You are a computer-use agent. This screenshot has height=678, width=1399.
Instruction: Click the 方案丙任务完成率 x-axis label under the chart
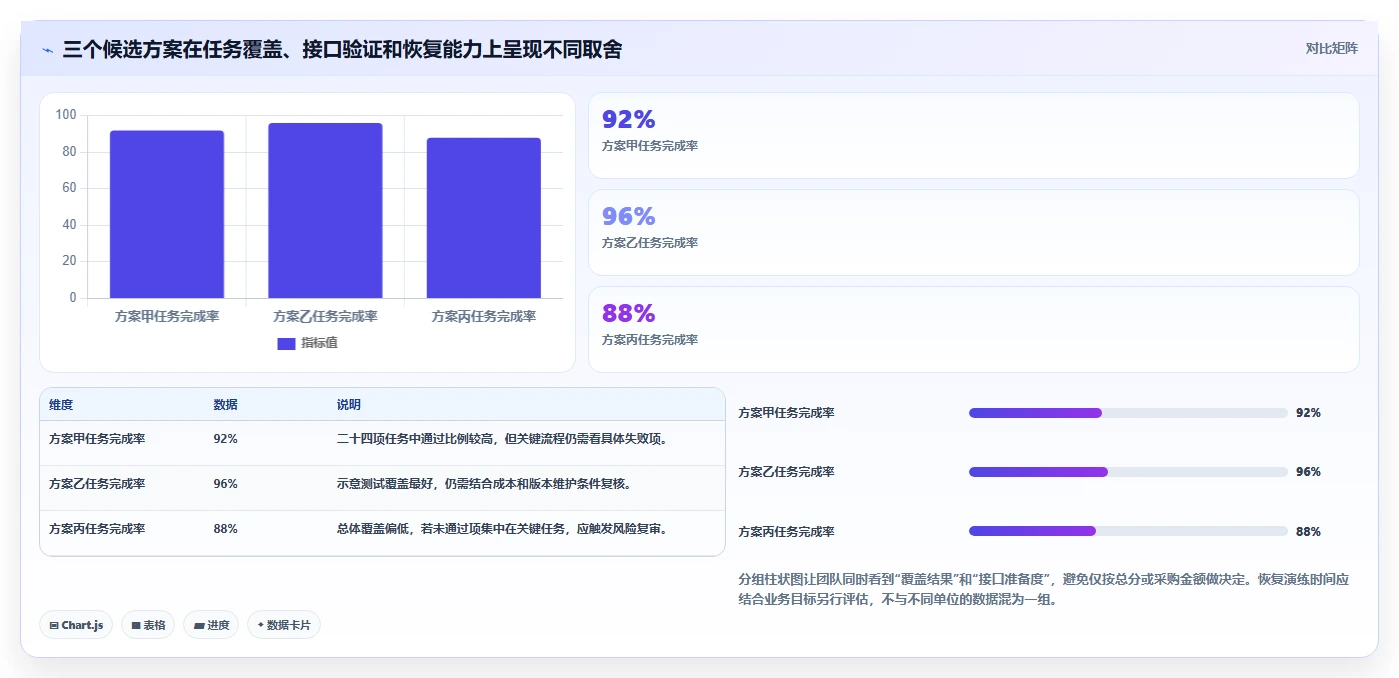(483, 316)
